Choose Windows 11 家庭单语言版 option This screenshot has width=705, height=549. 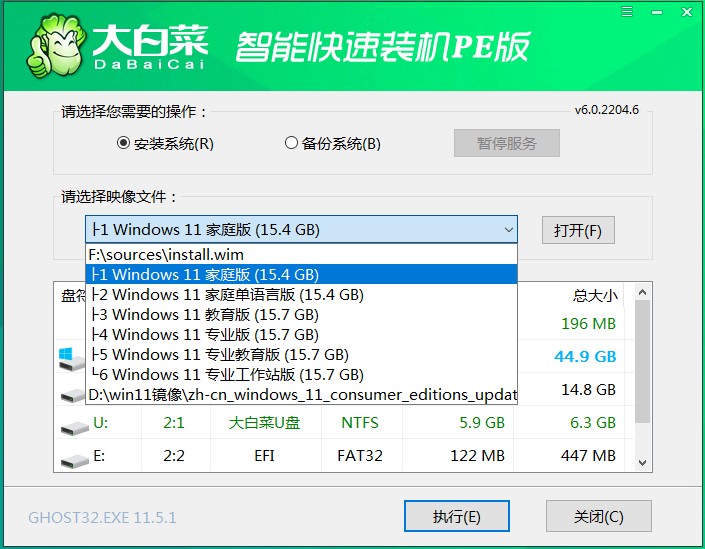301,295
